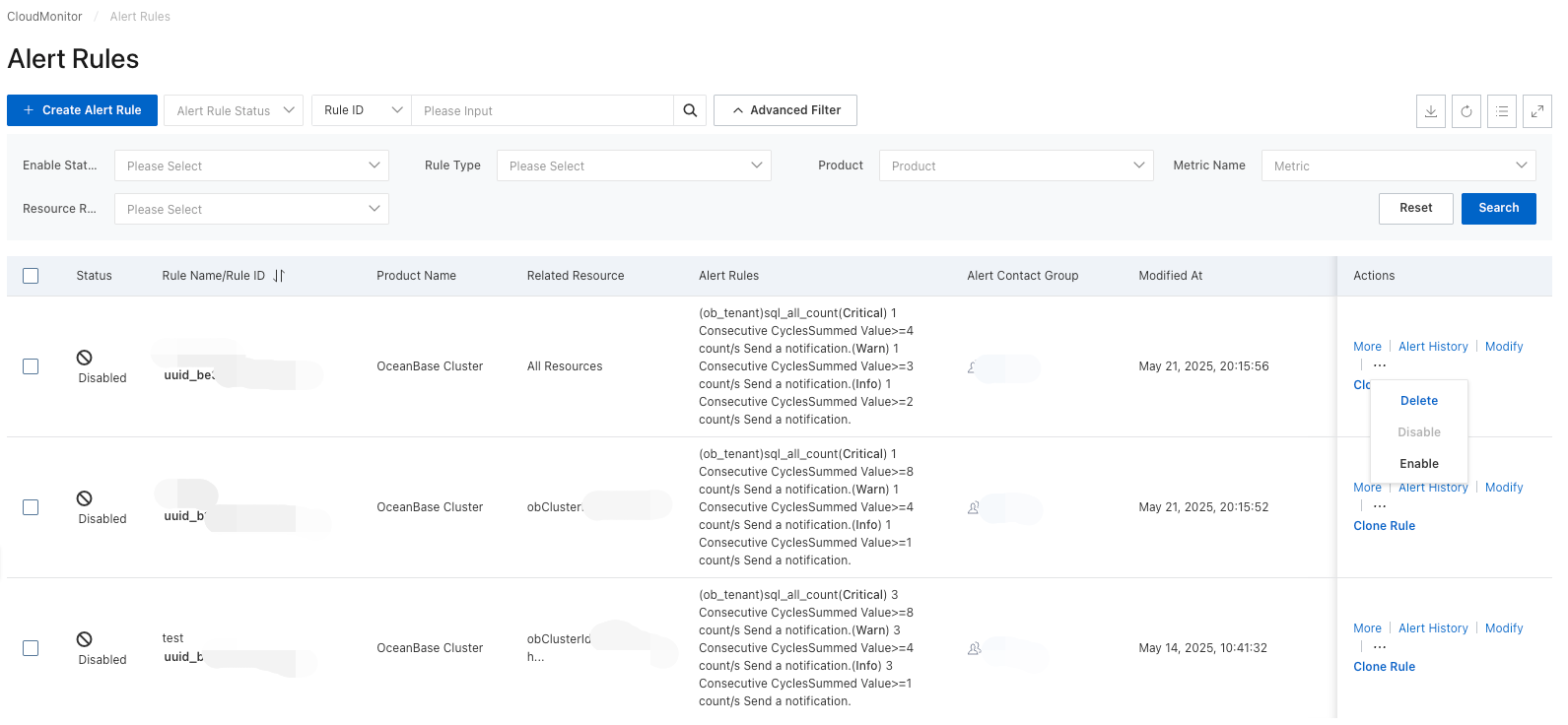Click Clone Rule link in the test row
Viewport: 1568px width, 725px height.
coord(1384,667)
